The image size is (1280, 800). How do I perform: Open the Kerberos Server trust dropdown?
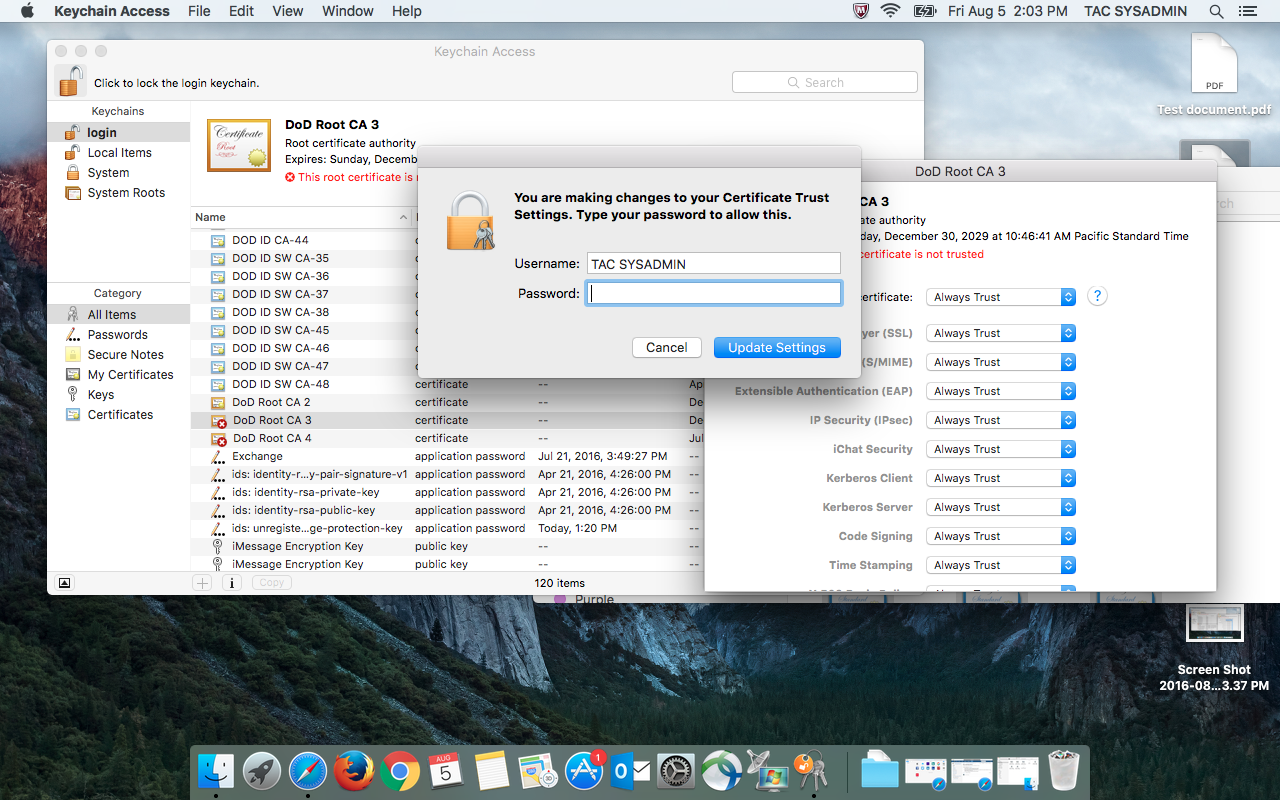pos(1000,507)
